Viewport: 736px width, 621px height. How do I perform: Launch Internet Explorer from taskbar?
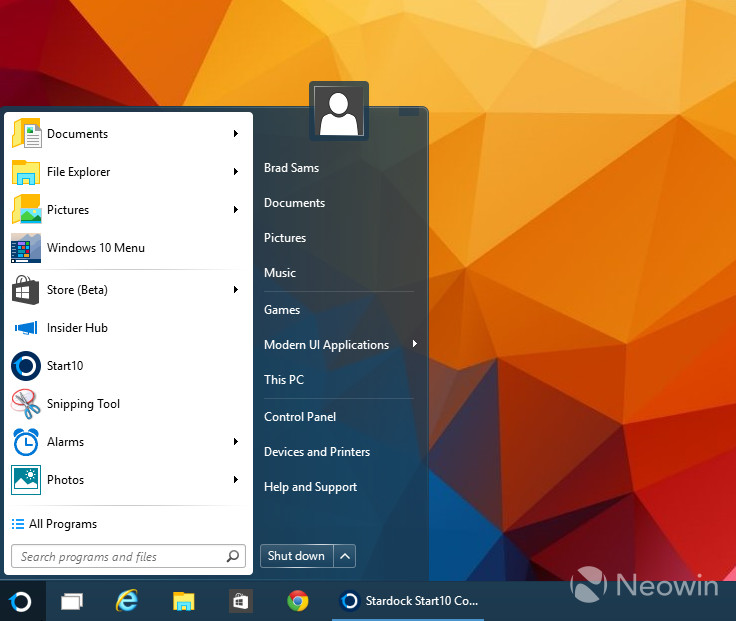(127, 600)
